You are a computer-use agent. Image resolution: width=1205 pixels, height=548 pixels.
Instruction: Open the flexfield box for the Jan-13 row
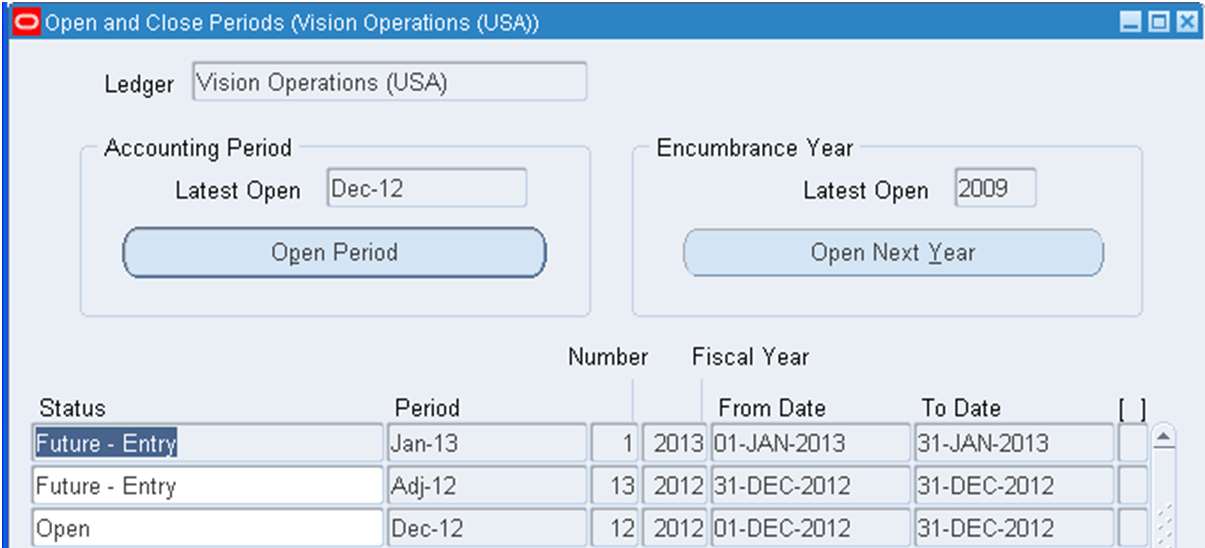1133,443
